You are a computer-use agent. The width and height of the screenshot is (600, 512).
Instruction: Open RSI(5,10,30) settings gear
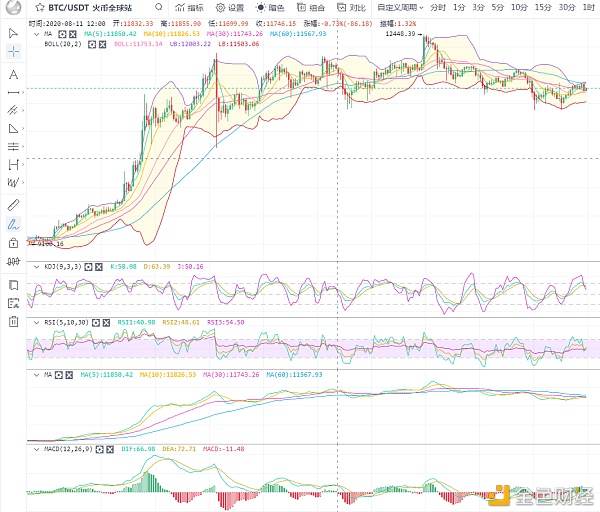[96, 323]
